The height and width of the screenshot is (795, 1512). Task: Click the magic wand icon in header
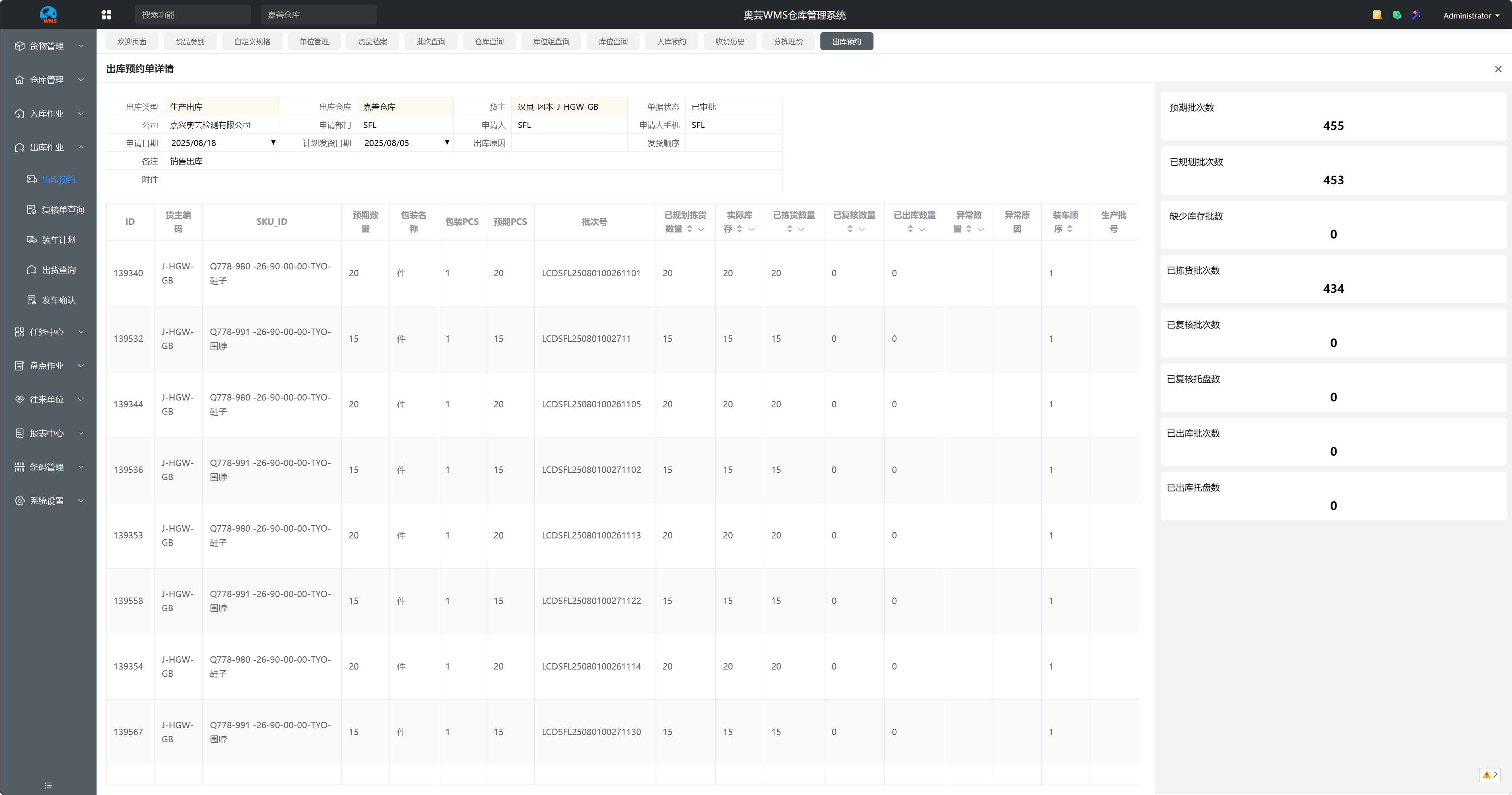(x=1416, y=14)
